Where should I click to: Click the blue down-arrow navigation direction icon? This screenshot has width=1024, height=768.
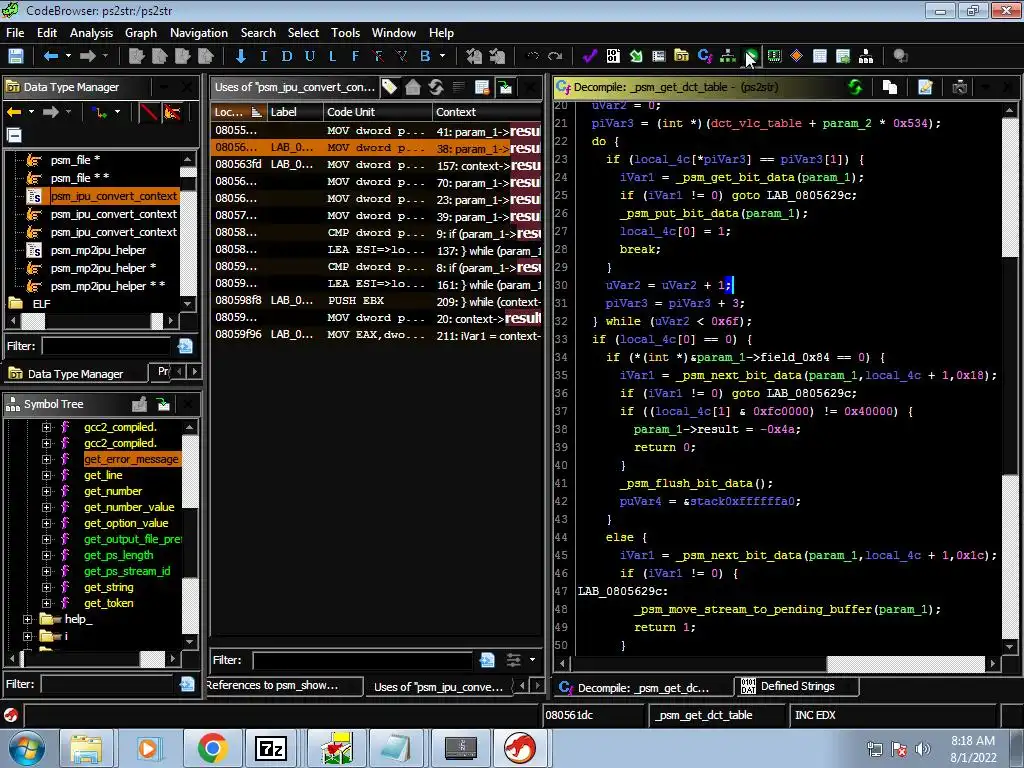pyautogui.click(x=240, y=56)
